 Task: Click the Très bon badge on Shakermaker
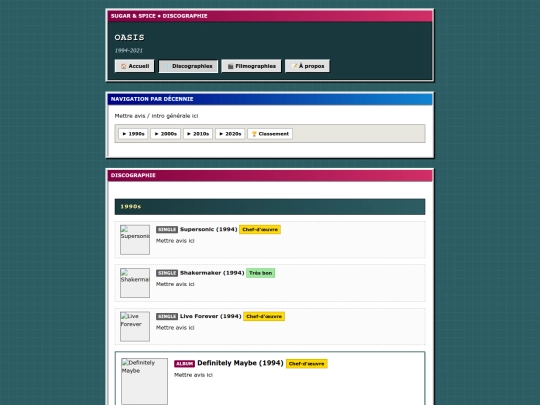[261, 273]
